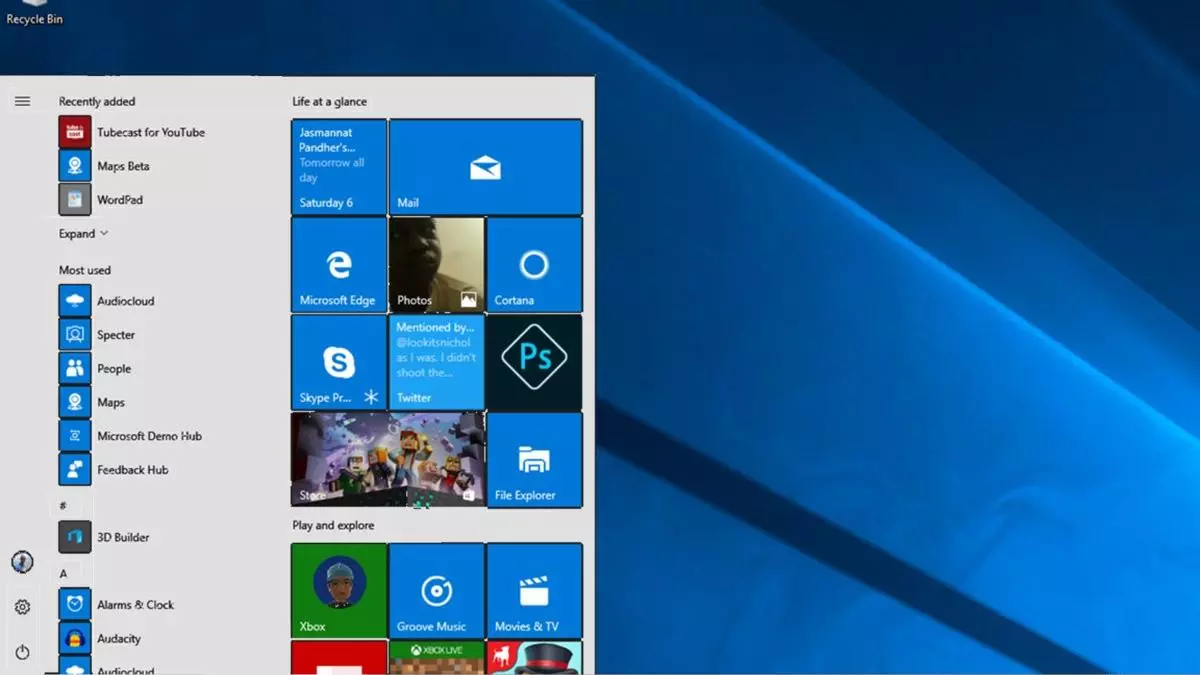
Task: Open the Skype Preview tile
Action: tap(338, 362)
